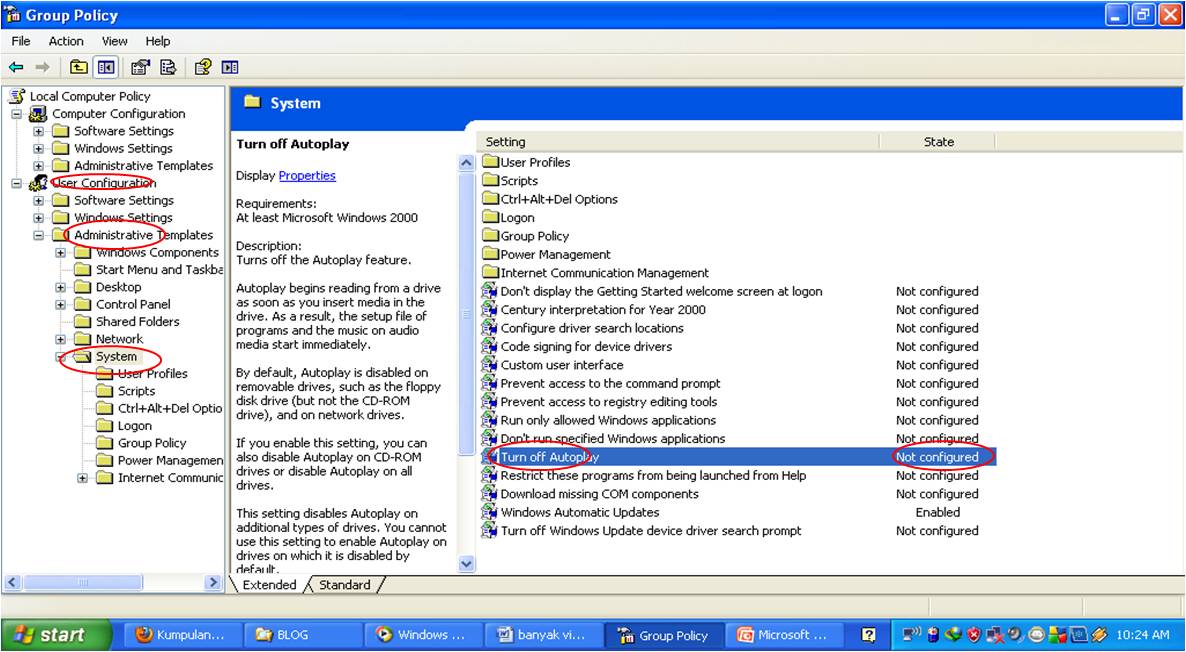
Task: Expand Software Settings under Computer Configuration
Action: point(39,131)
